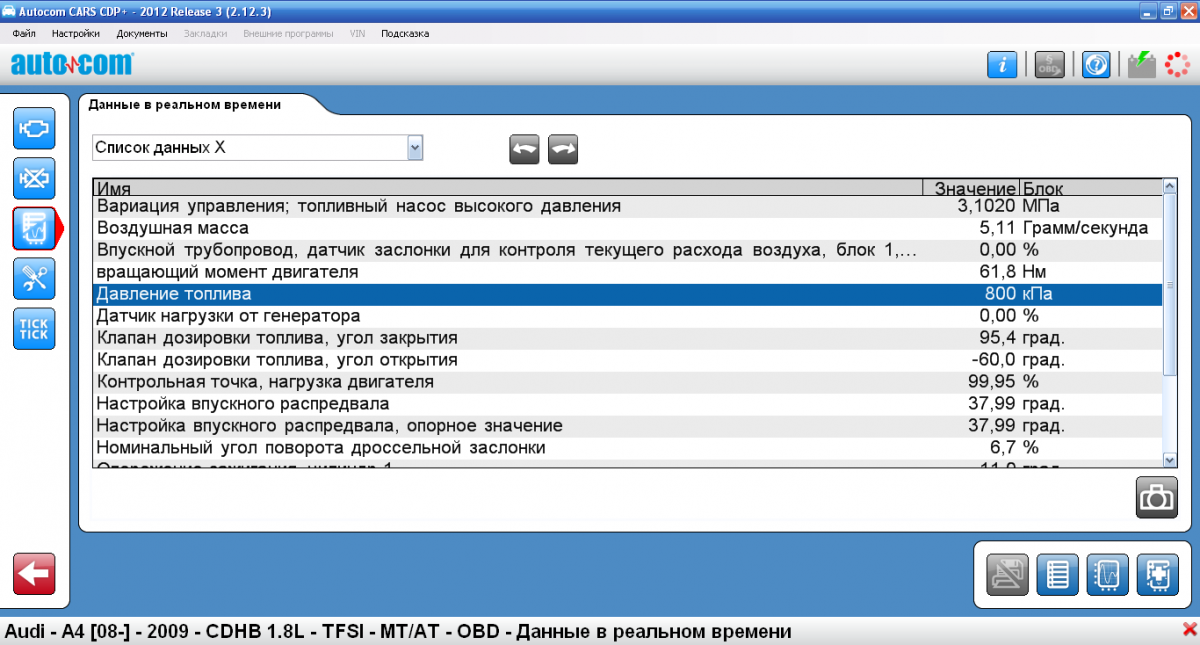The image size is (1200, 645).
Task: Open the Документы menu
Action: tap(142, 33)
